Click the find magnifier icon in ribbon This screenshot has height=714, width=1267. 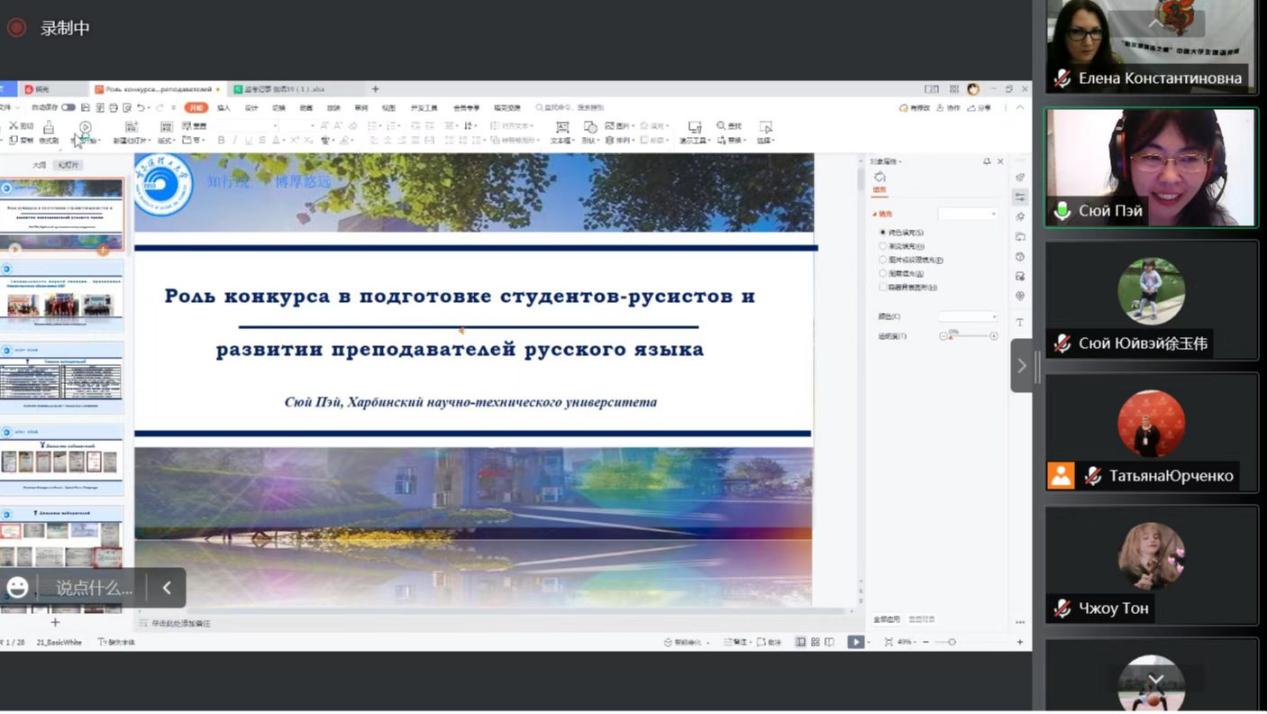click(721, 126)
